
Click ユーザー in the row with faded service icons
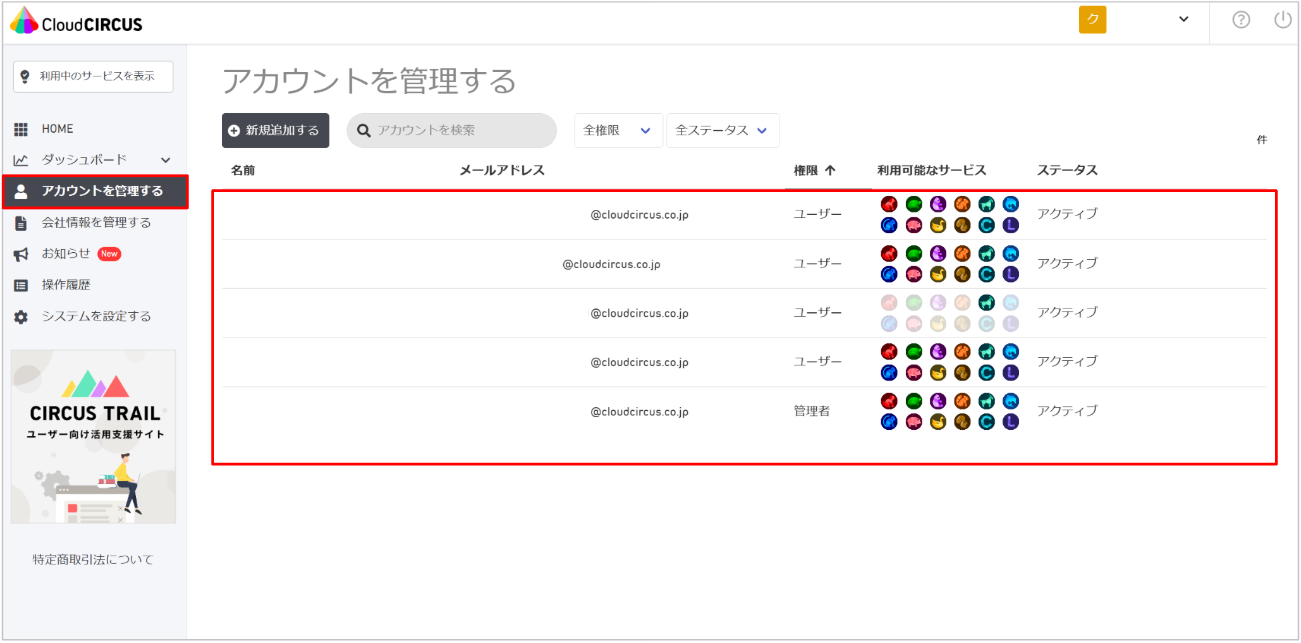(x=818, y=313)
